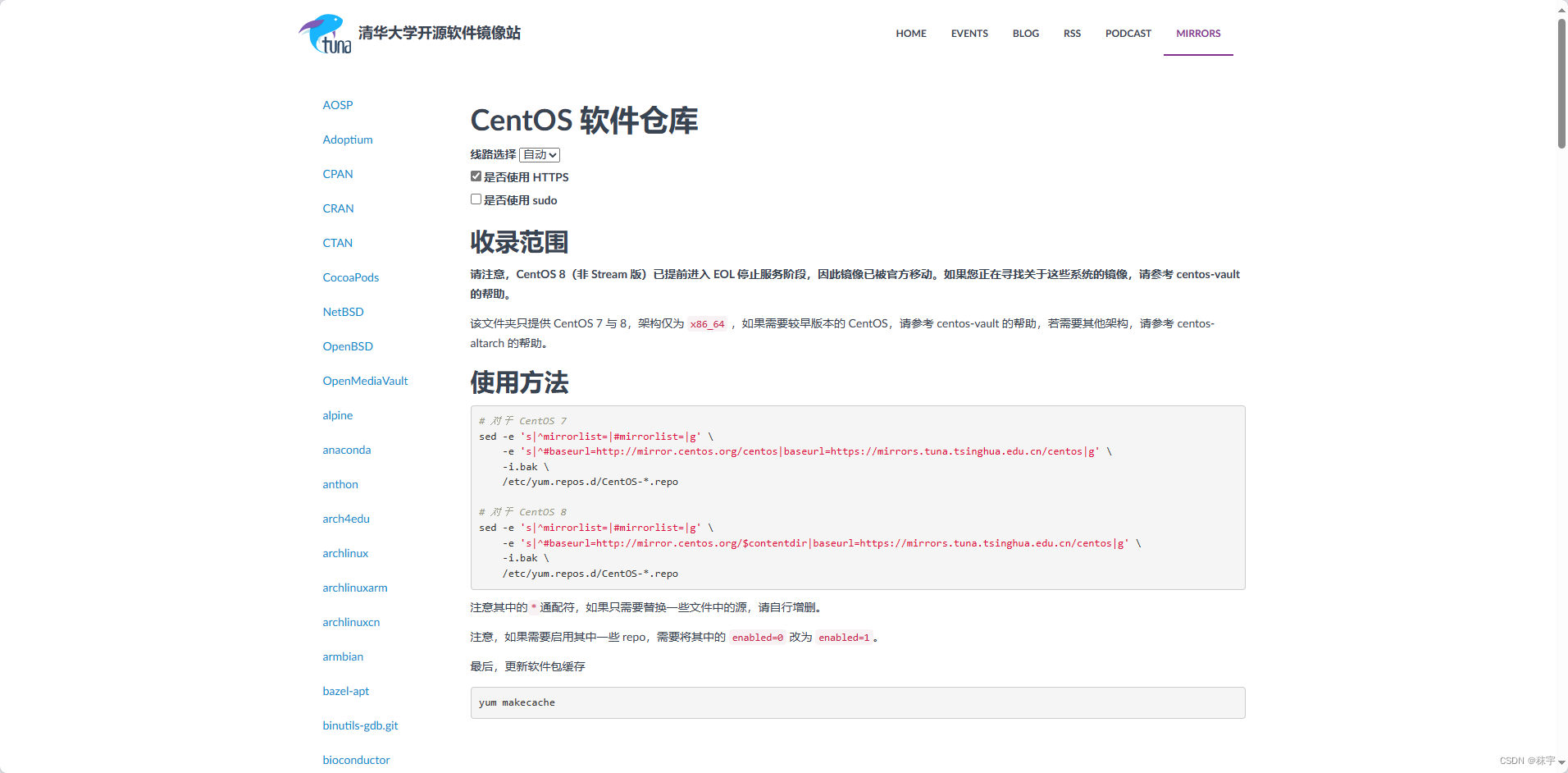Open the binutils-gdb.git sidebar link
The width and height of the screenshot is (1568, 773).
pos(360,725)
